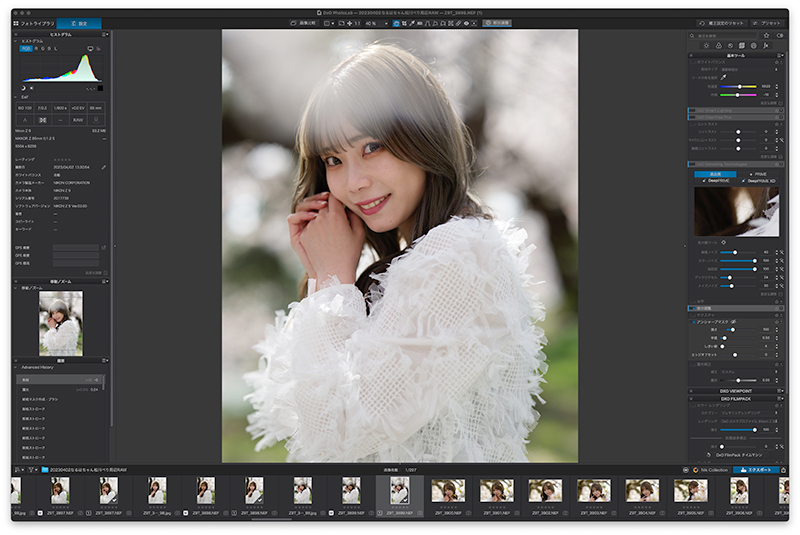Adjust the microcontrast slider handle

tap(738, 140)
